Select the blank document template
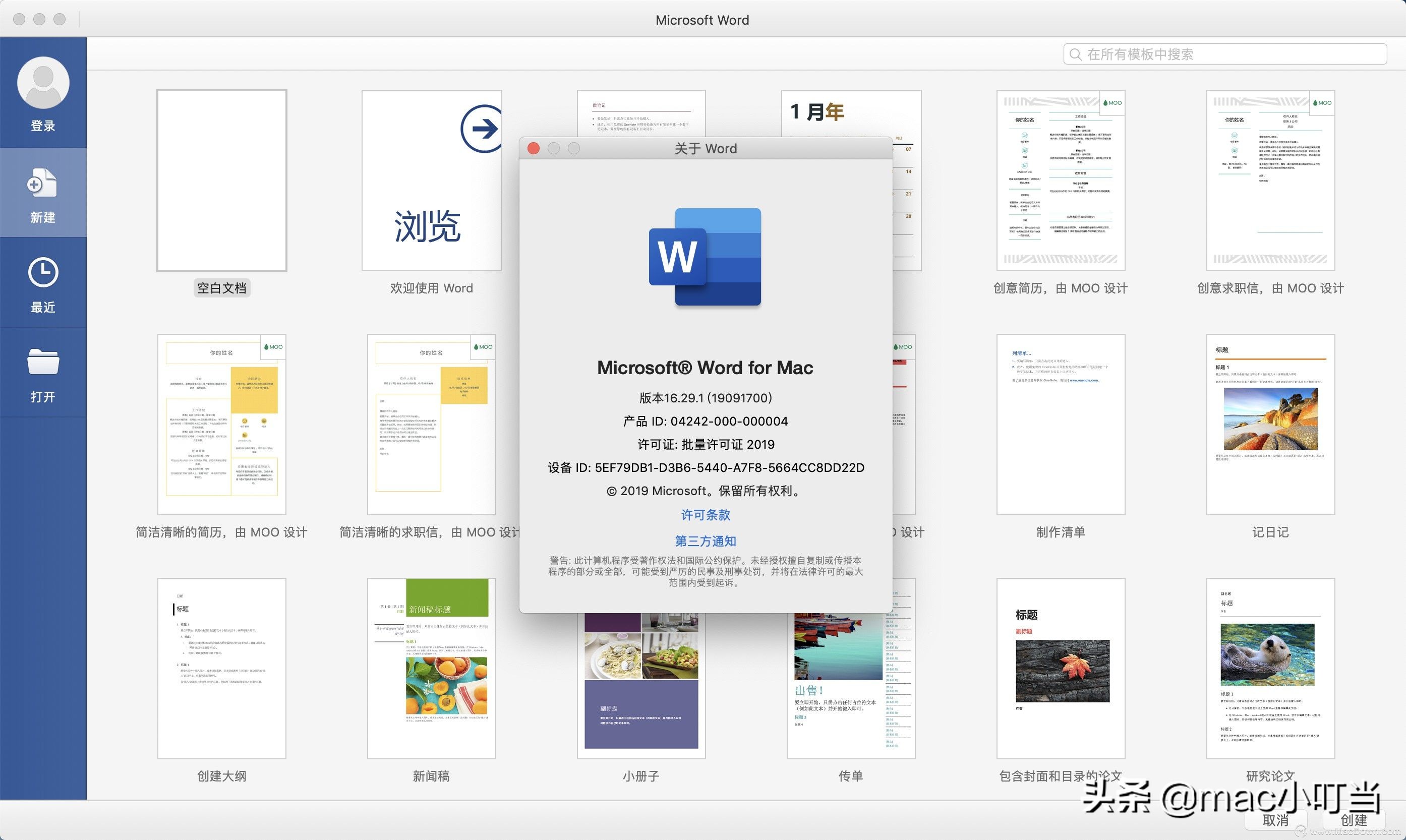Screen dimensions: 1406x840 point(221,181)
